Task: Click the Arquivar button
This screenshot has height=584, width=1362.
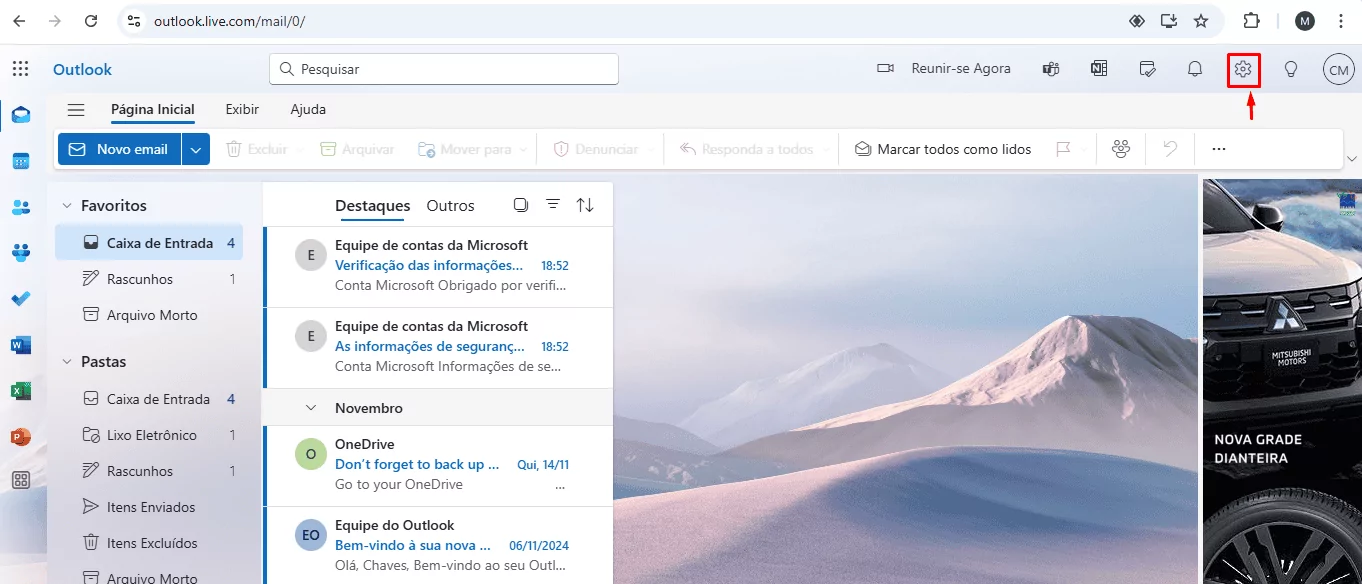Action: pos(357,149)
